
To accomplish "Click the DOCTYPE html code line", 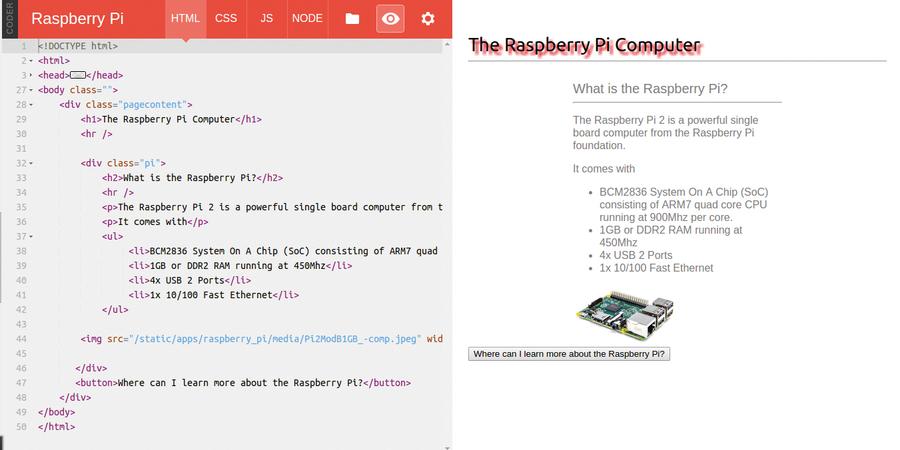I will click(78, 46).
